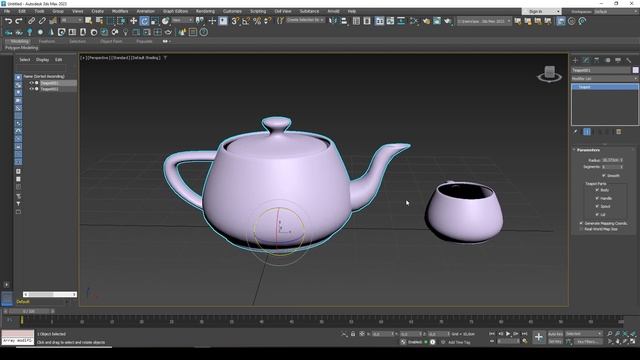Screen dimensions: 640x360
Task: Activate the Select and Move tool
Action: pos(133,21)
